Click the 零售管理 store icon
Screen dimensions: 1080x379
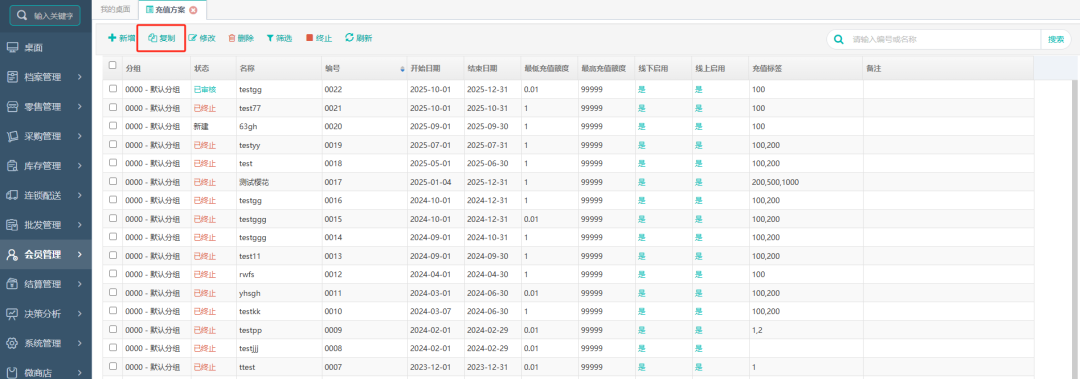tap(12, 107)
